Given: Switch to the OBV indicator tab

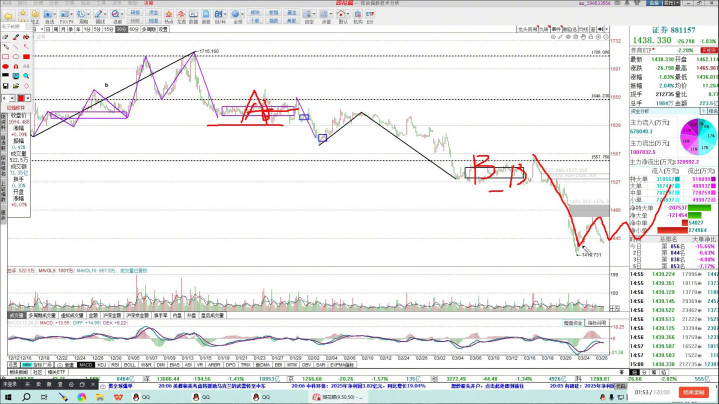Looking at the screenshot, I should (x=306, y=365).
